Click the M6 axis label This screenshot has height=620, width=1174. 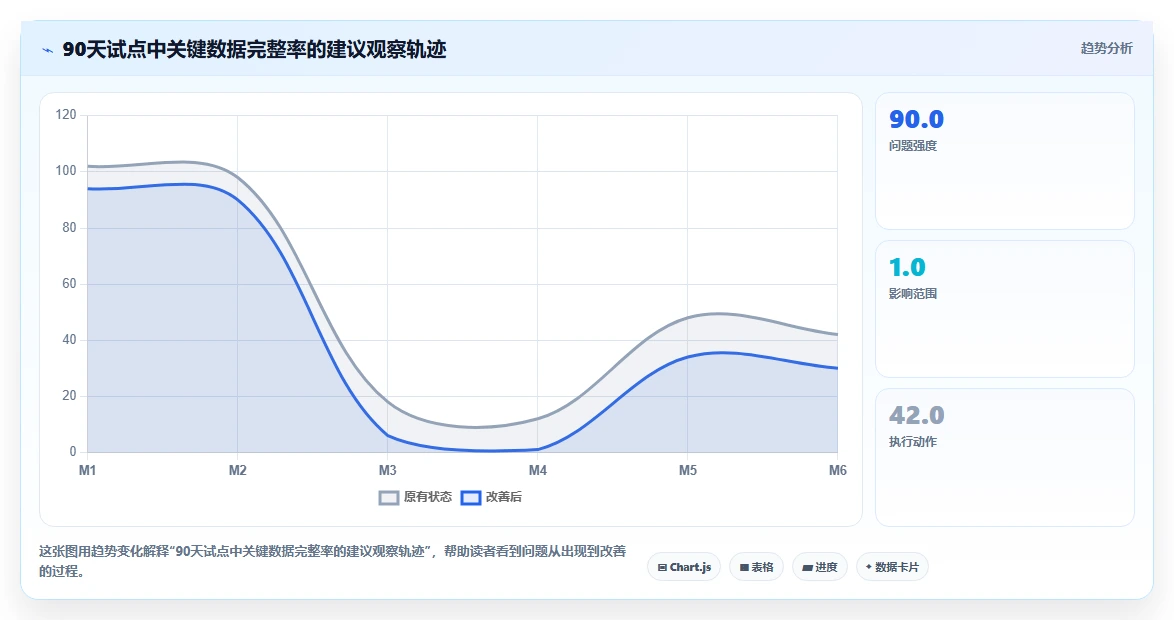coord(837,470)
